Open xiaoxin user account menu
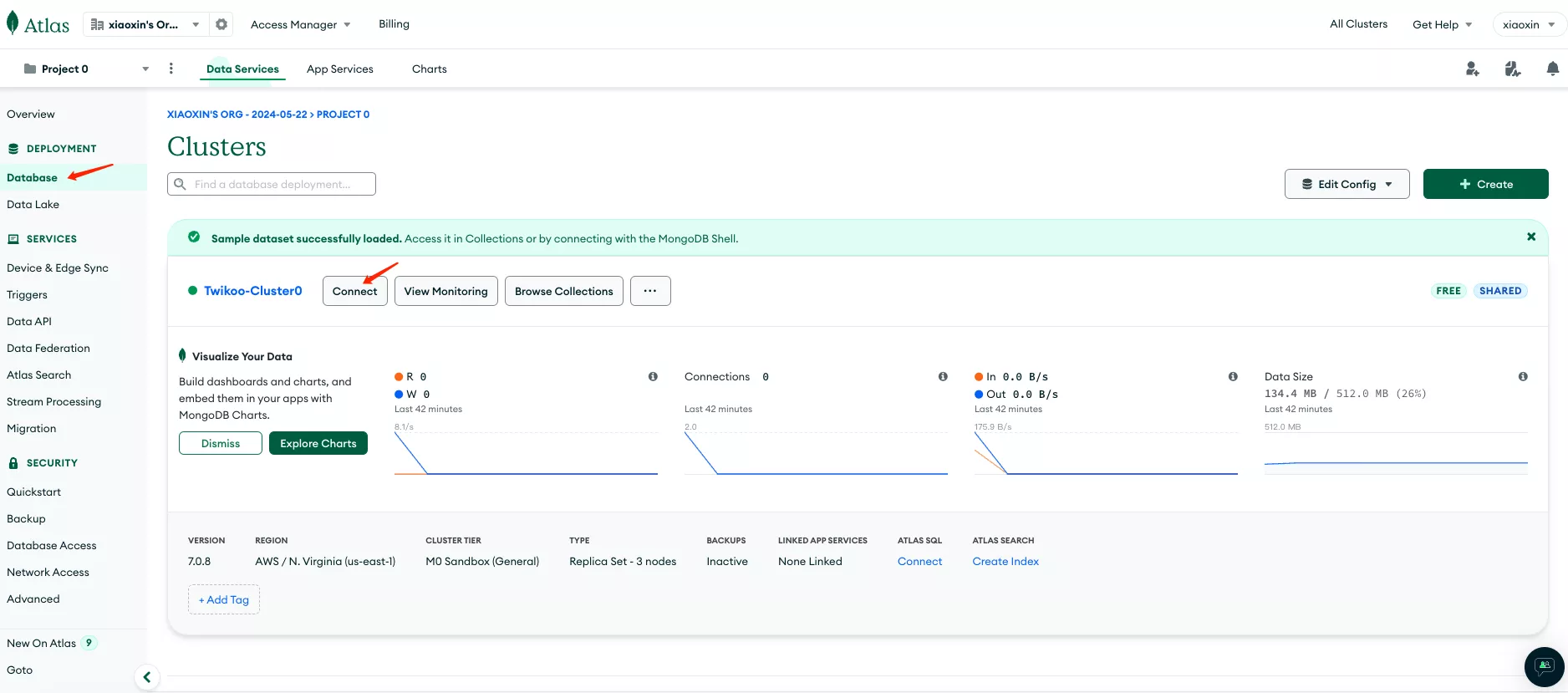The width and height of the screenshot is (1568, 693). click(x=1529, y=24)
